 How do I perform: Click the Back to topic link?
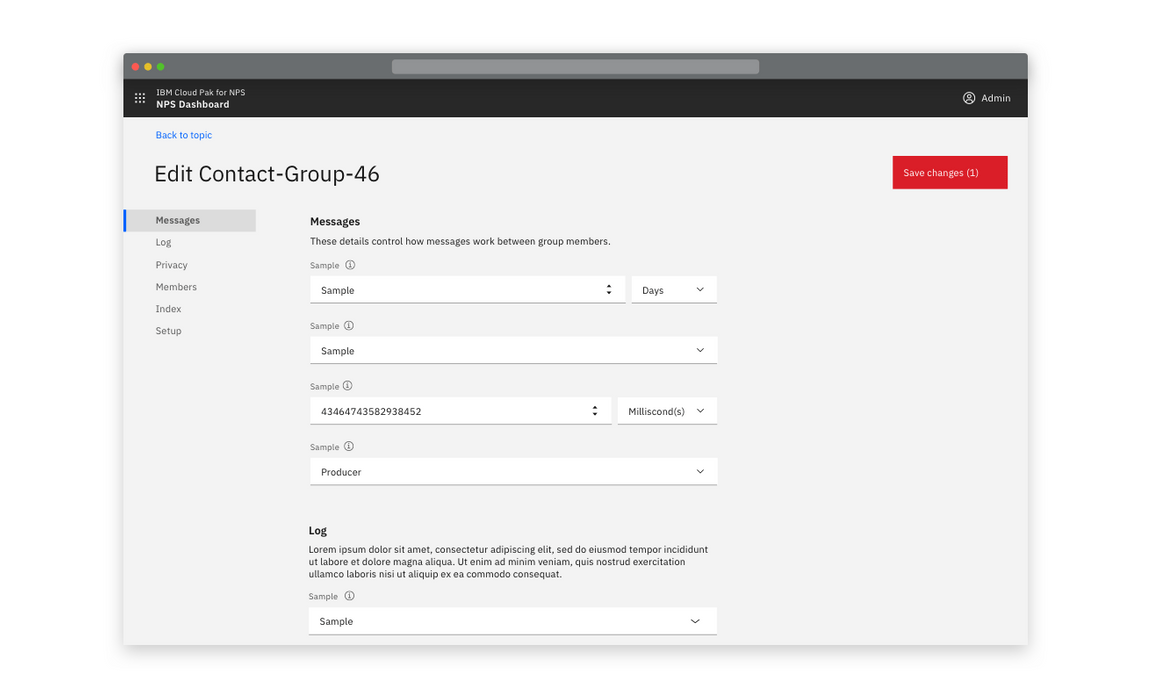183,134
